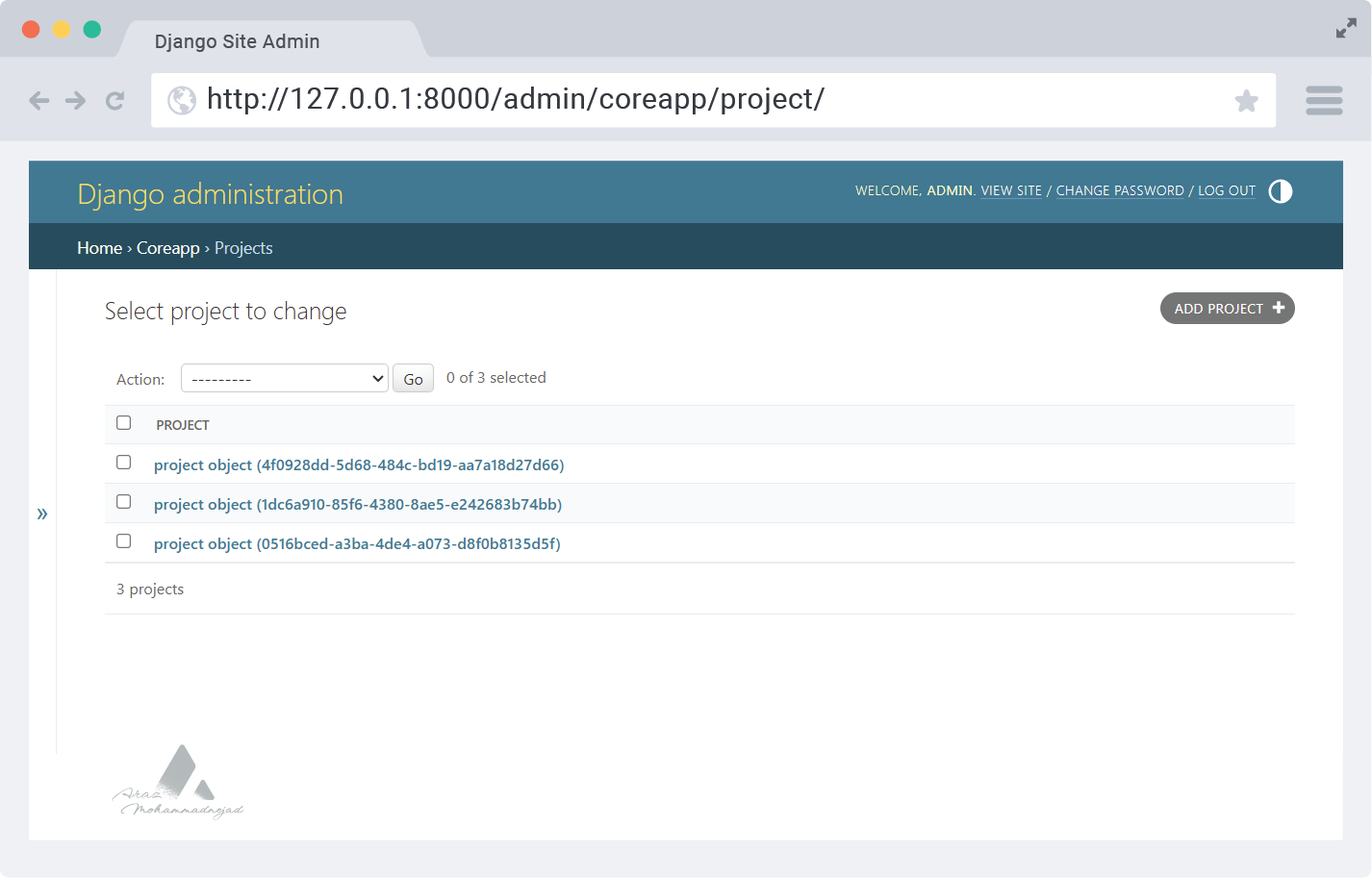Open project object 1dc6a910-85f6-4380-8ae5-e242683b74bb
This screenshot has height=878, width=1372.
point(358,505)
